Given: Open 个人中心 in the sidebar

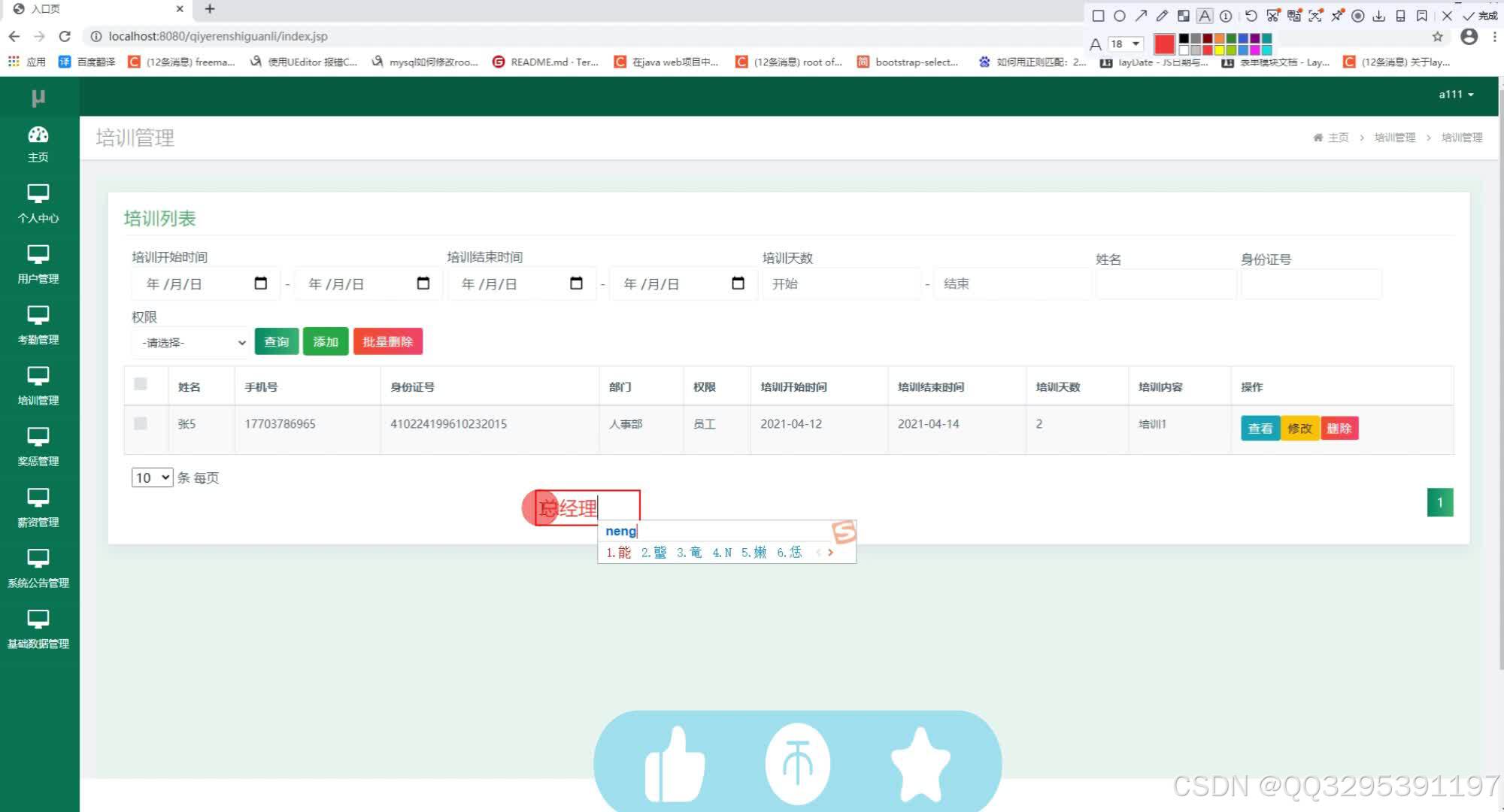Looking at the screenshot, I should coord(38,205).
